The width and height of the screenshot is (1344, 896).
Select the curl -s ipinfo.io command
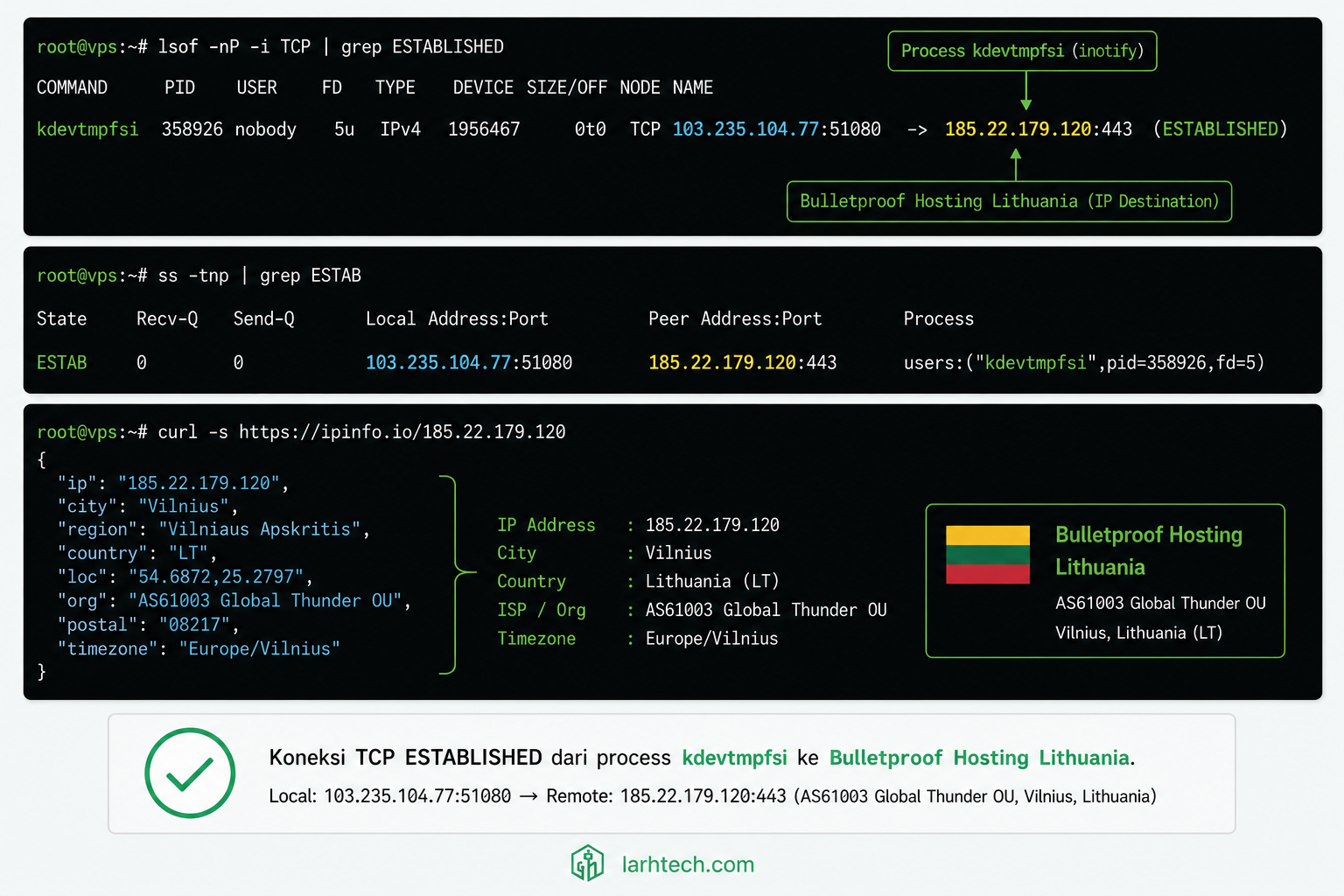361,431
